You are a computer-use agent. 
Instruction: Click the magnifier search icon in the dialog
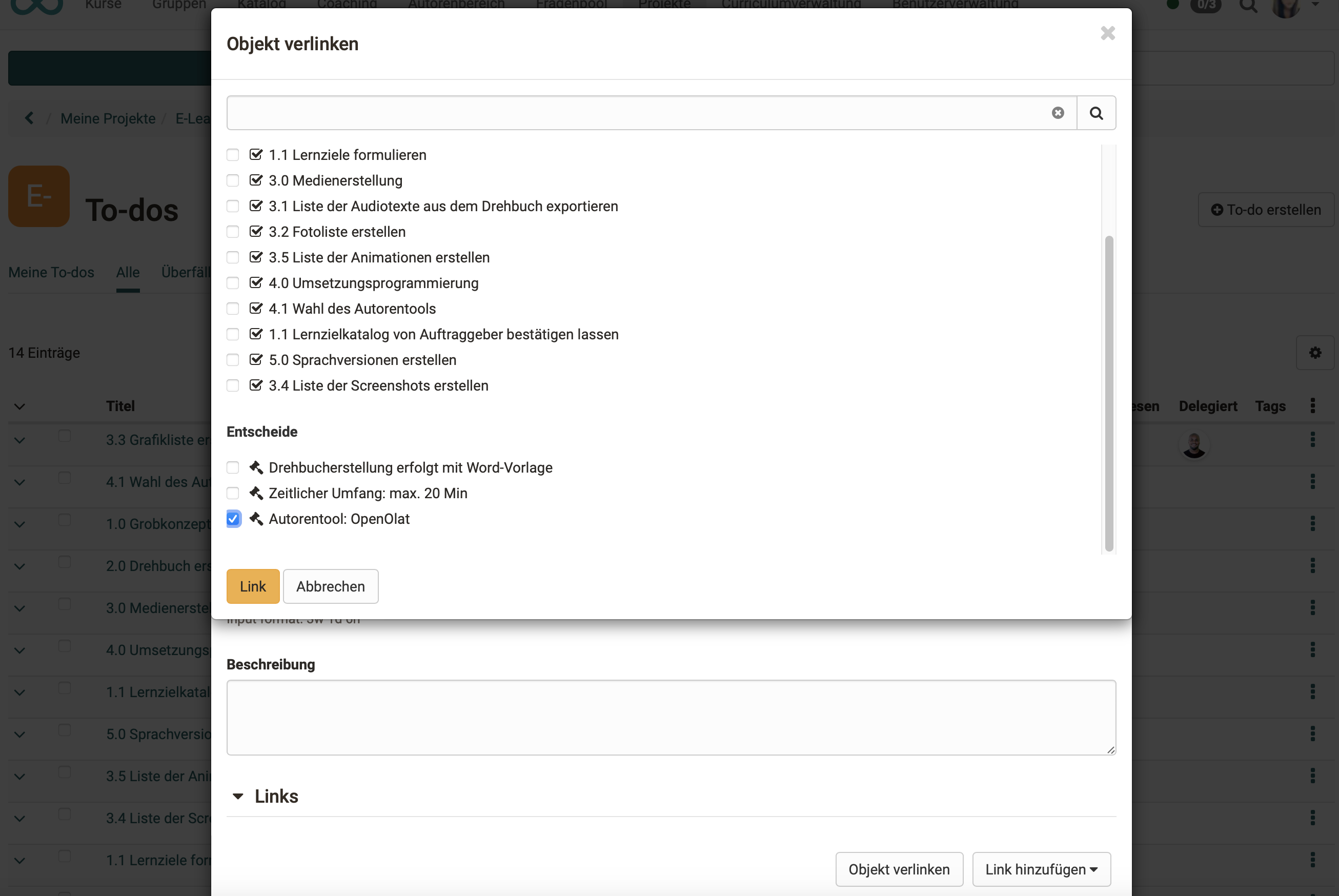tap(1095, 113)
